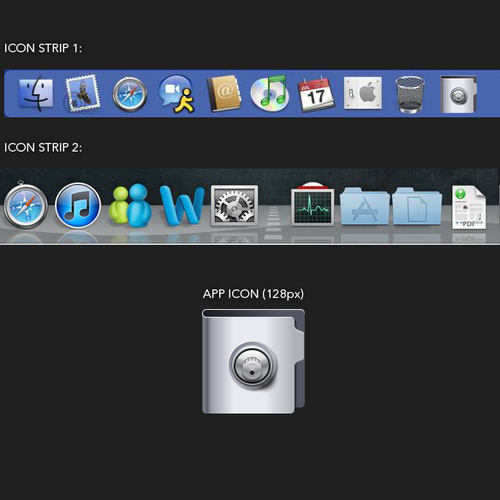Open the MSN Messenger buddies icon
500x500 pixels.
pos(130,205)
